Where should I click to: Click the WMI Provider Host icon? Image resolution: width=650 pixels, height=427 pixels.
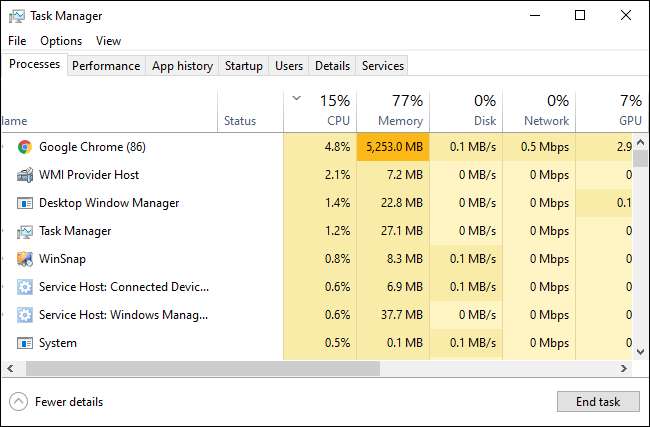25,175
